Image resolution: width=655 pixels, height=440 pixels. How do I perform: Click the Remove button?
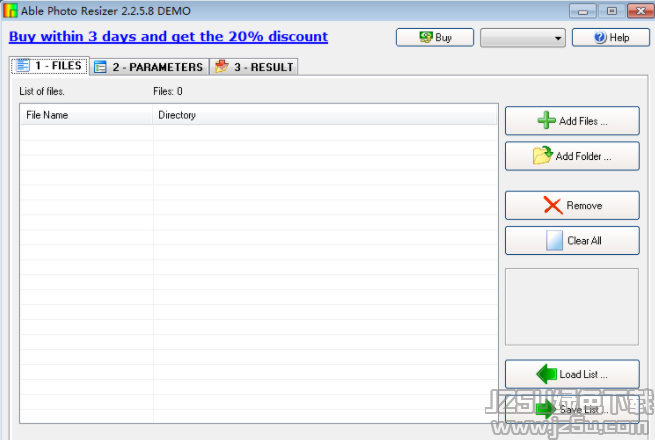click(x=572, y=205)
